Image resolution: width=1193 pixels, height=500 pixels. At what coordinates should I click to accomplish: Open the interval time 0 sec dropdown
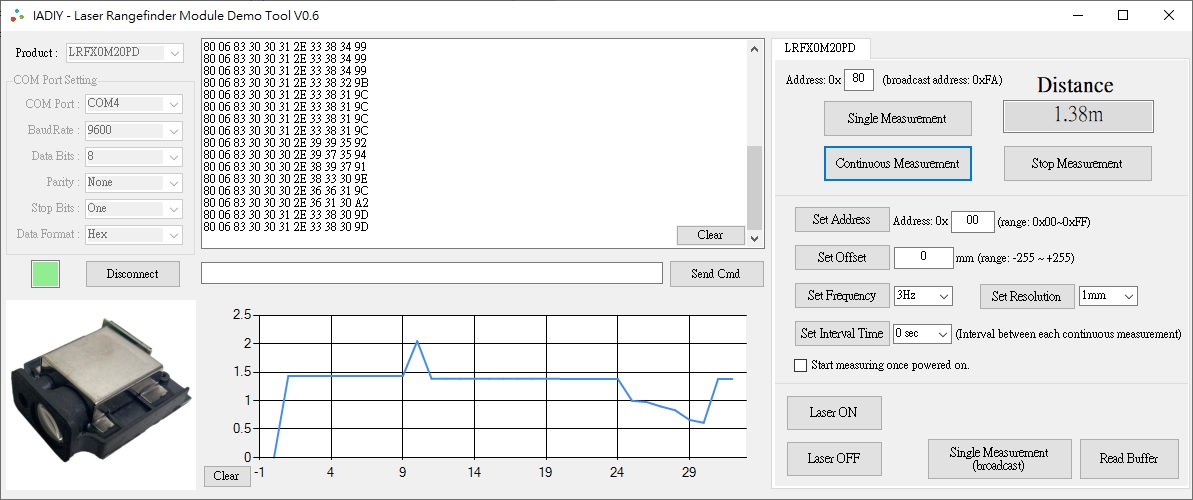tap(922, 333)
